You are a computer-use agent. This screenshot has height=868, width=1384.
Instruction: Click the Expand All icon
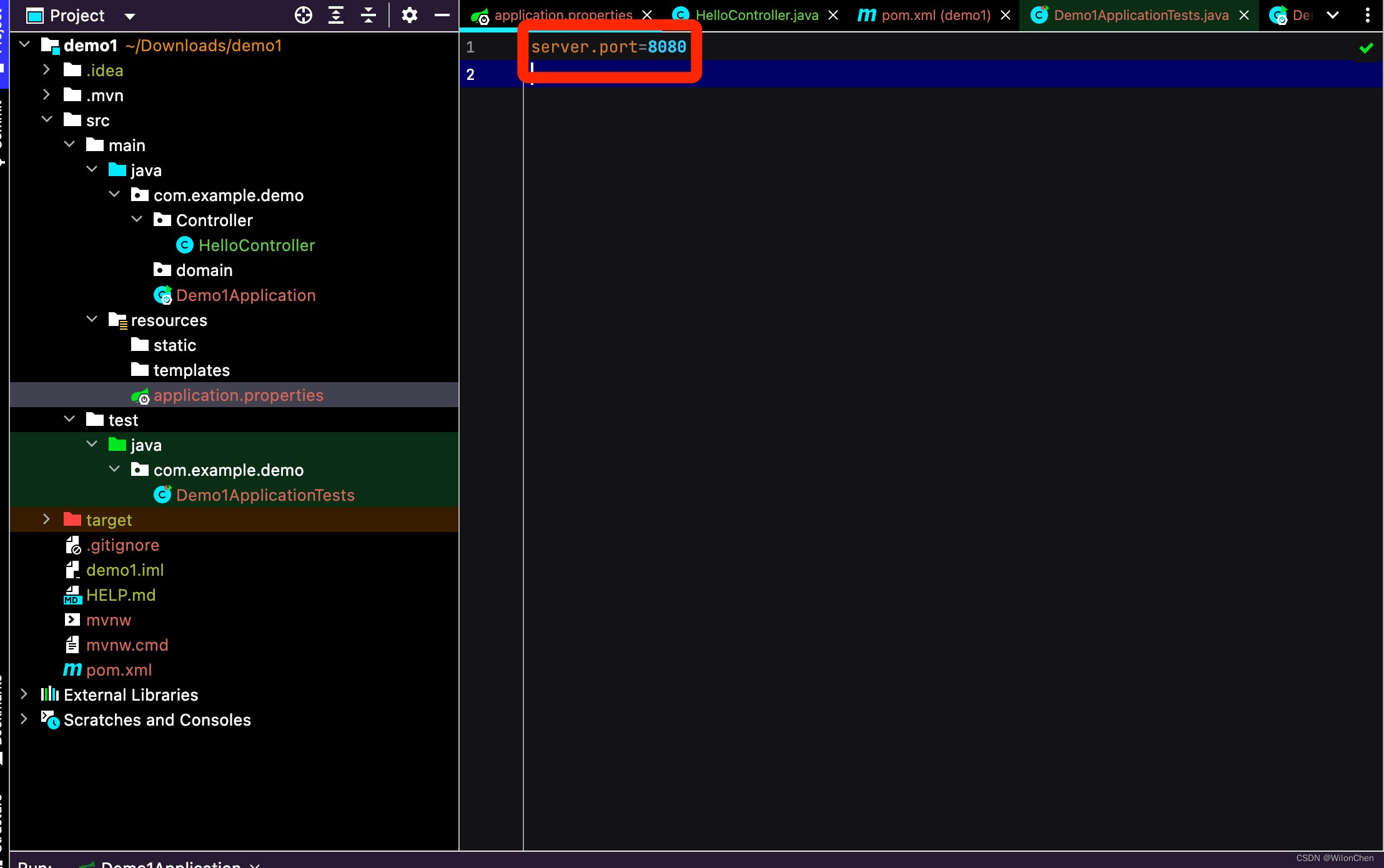pyautogui.click(x=336, y=15)
